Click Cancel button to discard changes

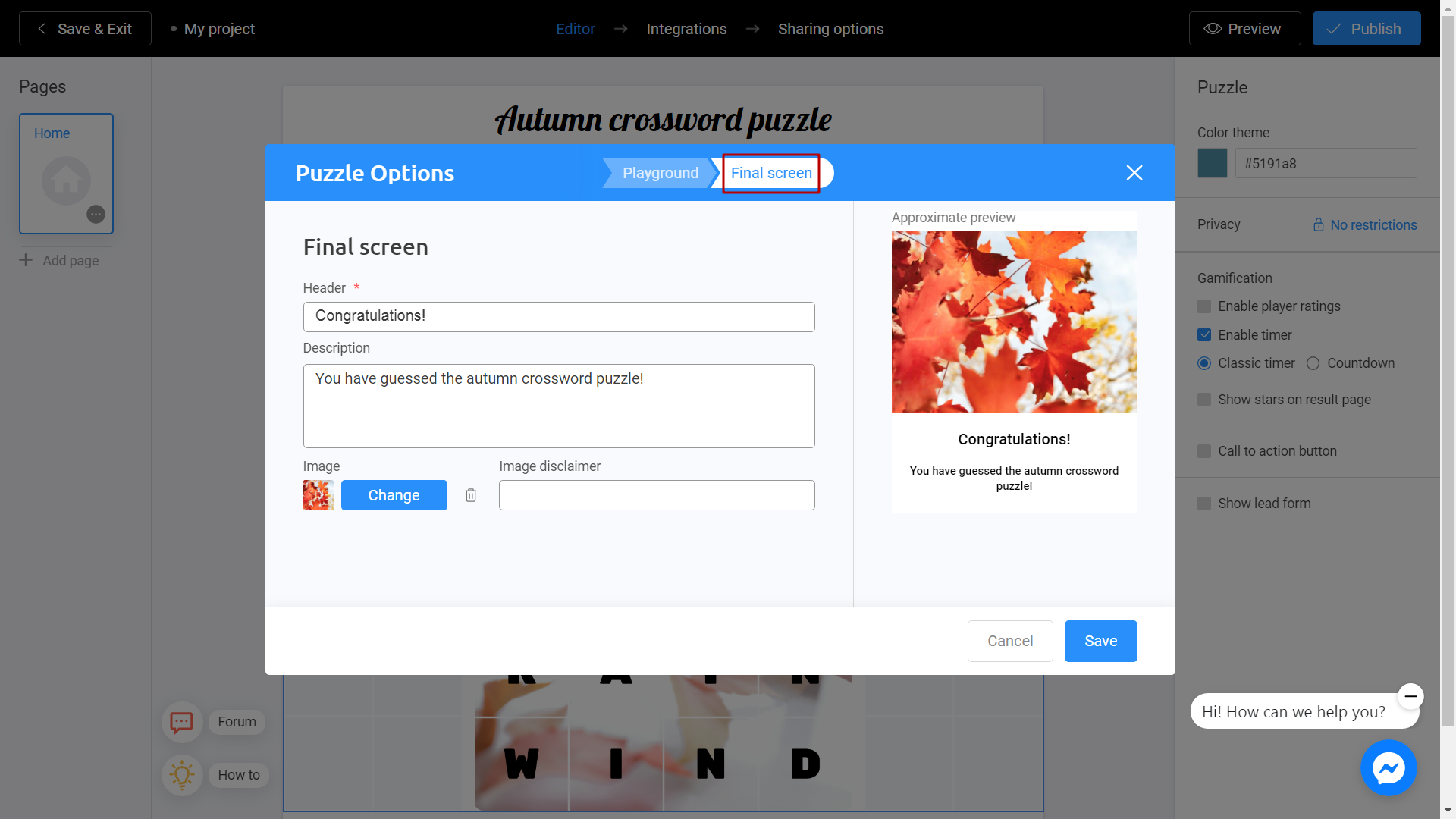pyautogui.click(x=1009, y=640)
